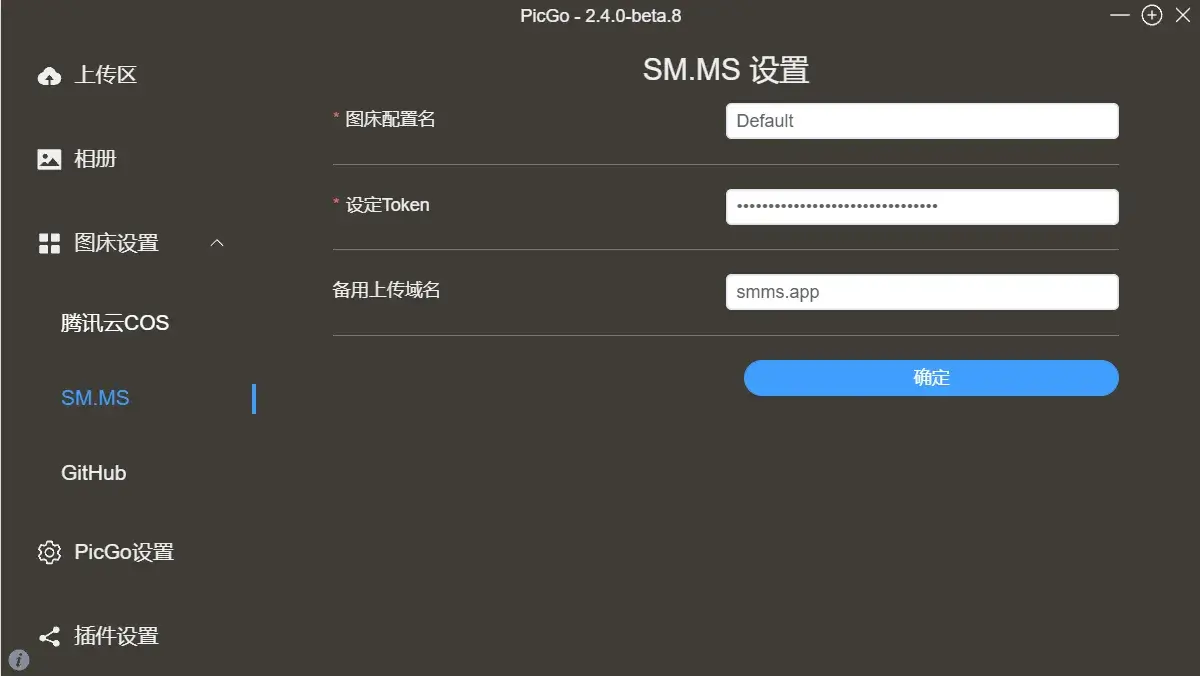Viewport: 1200px width, 676px height.
Task: Focus the 设定Token password field
Action: coord(922,207)
